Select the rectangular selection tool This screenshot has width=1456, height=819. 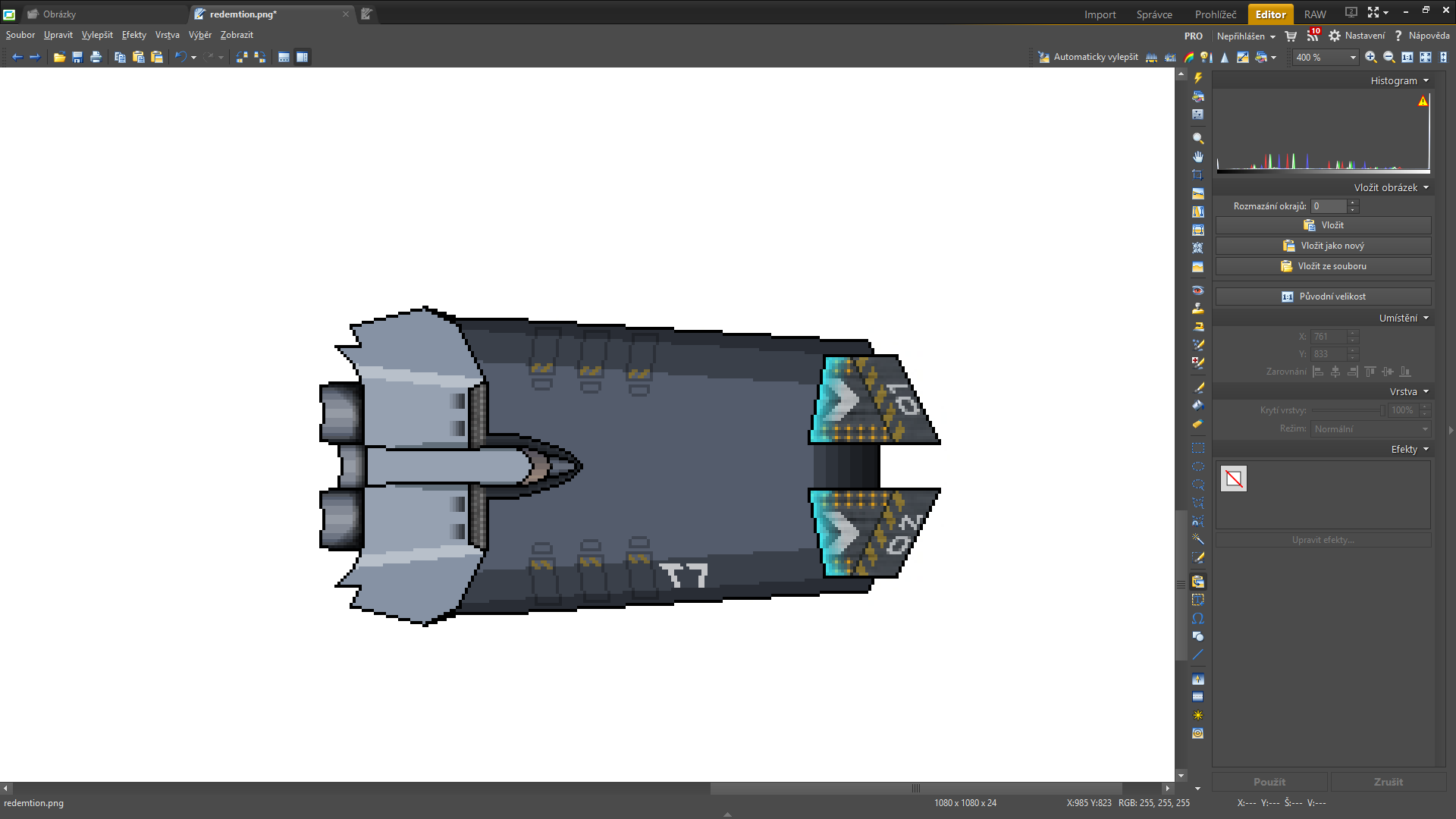(x=1198, y=448)
